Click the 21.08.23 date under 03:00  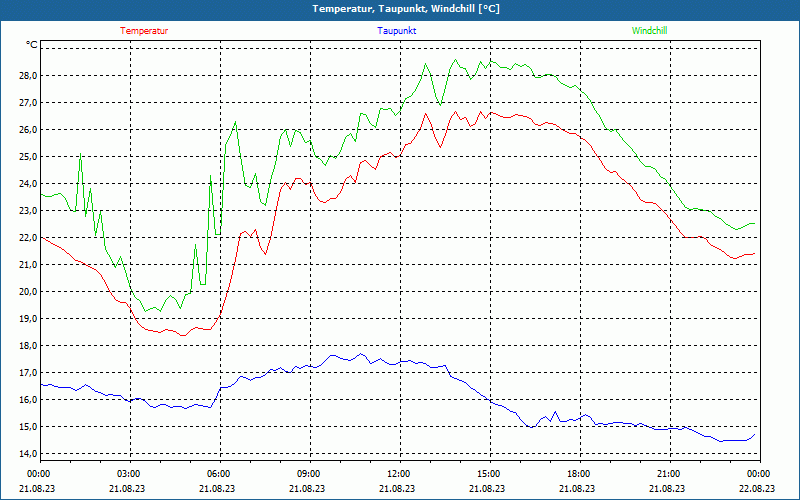[x=127, y=488]
